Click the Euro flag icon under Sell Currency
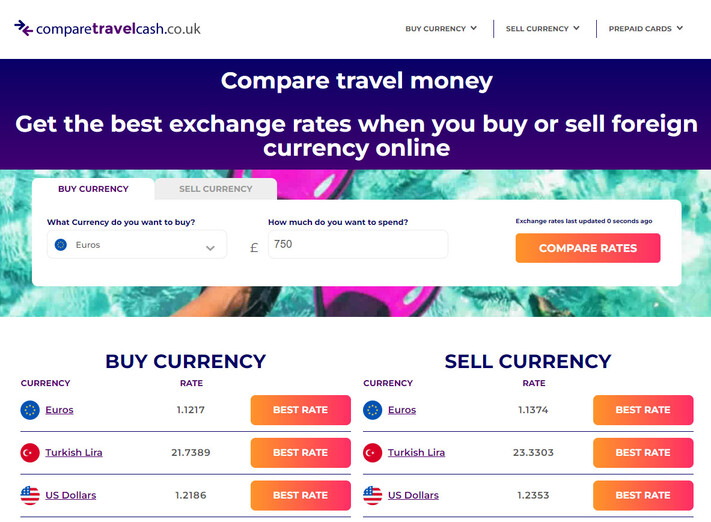 click(x=373, y=410)
